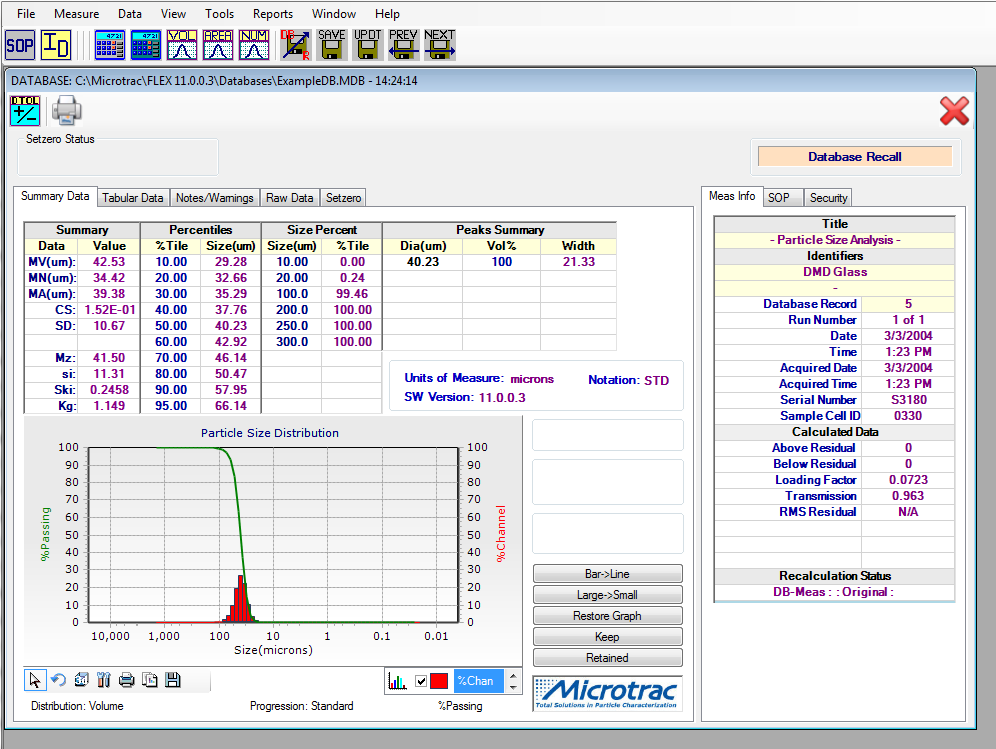The image size is (996, 749).
Task: Click the graph undo arrow icon
Action: (58, 680)
